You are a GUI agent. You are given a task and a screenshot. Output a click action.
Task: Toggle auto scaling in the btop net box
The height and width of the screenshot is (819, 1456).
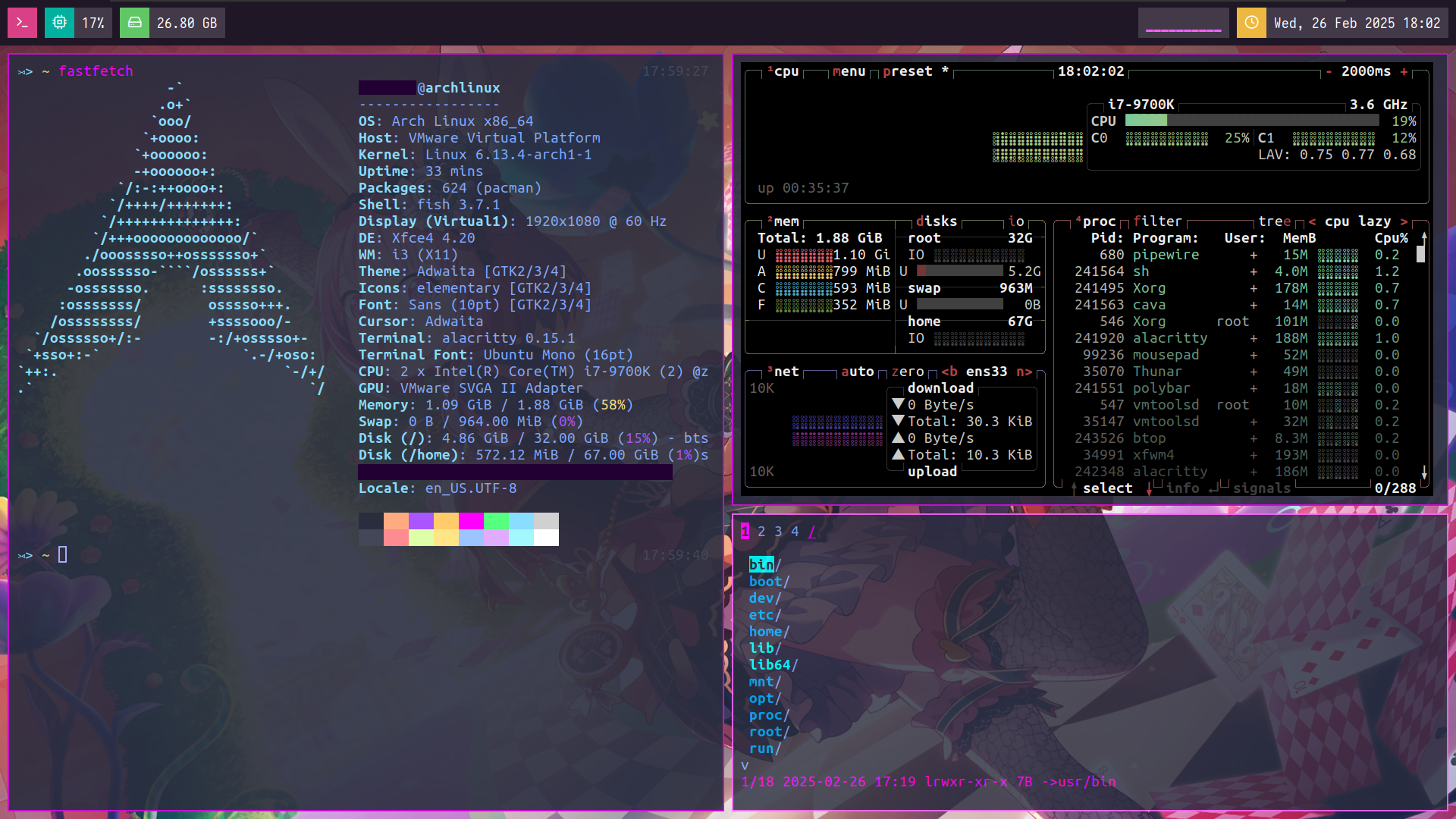pos(858,372)
